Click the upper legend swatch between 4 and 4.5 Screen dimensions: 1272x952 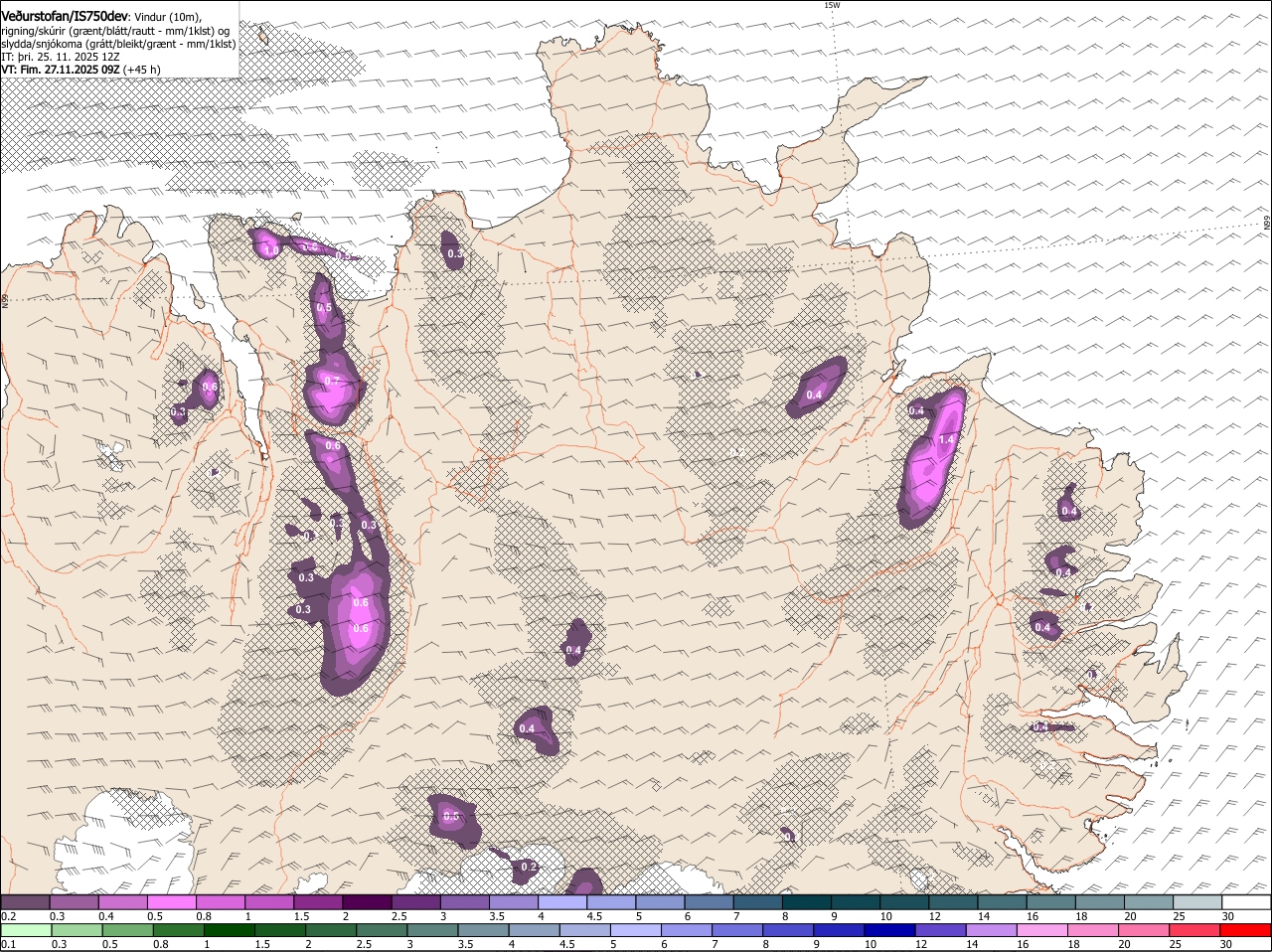562,902
